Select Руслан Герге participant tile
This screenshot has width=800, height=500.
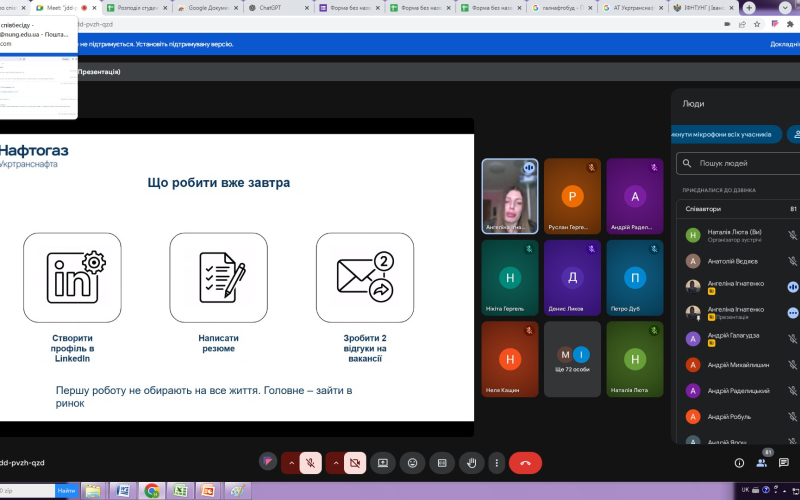572,196
